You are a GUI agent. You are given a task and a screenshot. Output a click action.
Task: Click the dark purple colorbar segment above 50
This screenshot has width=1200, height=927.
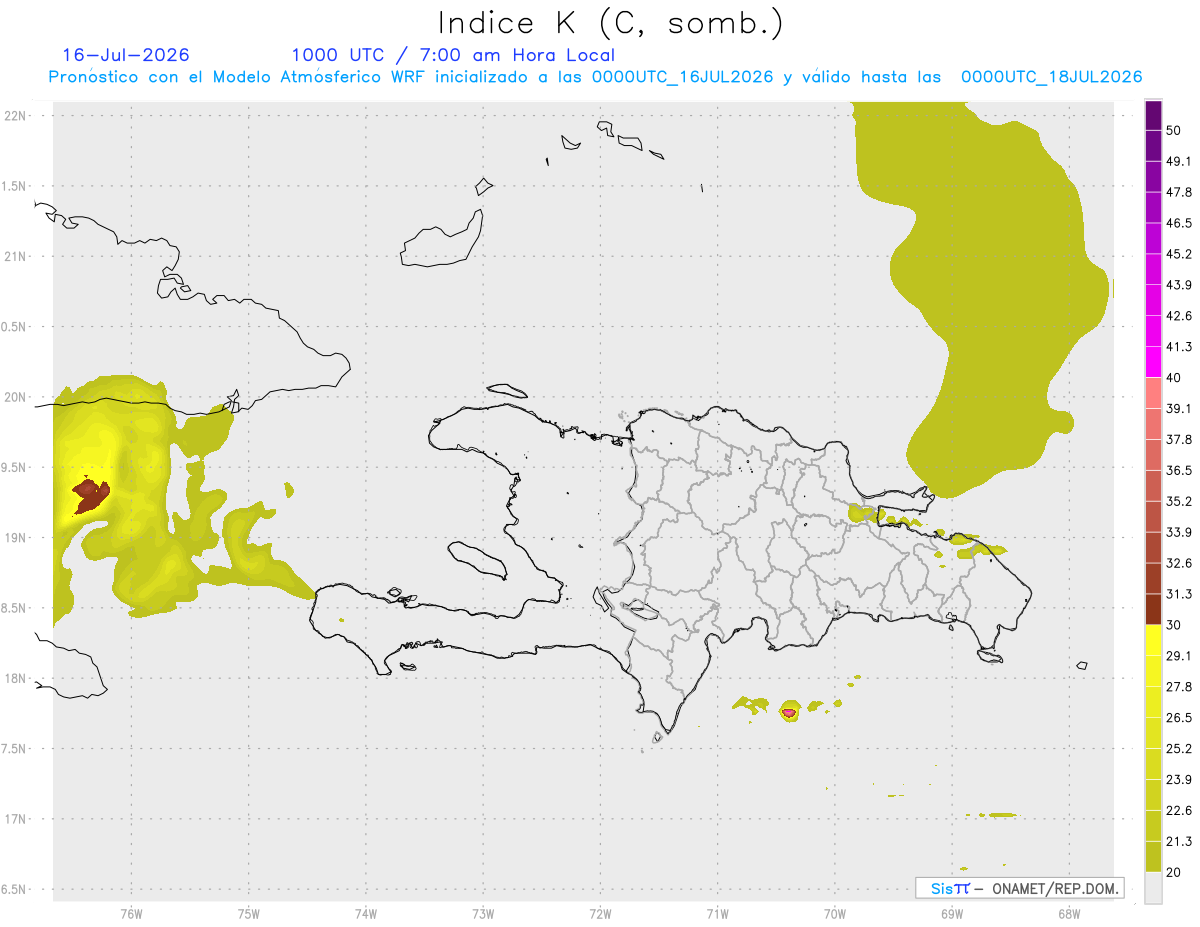[1153, 116]
